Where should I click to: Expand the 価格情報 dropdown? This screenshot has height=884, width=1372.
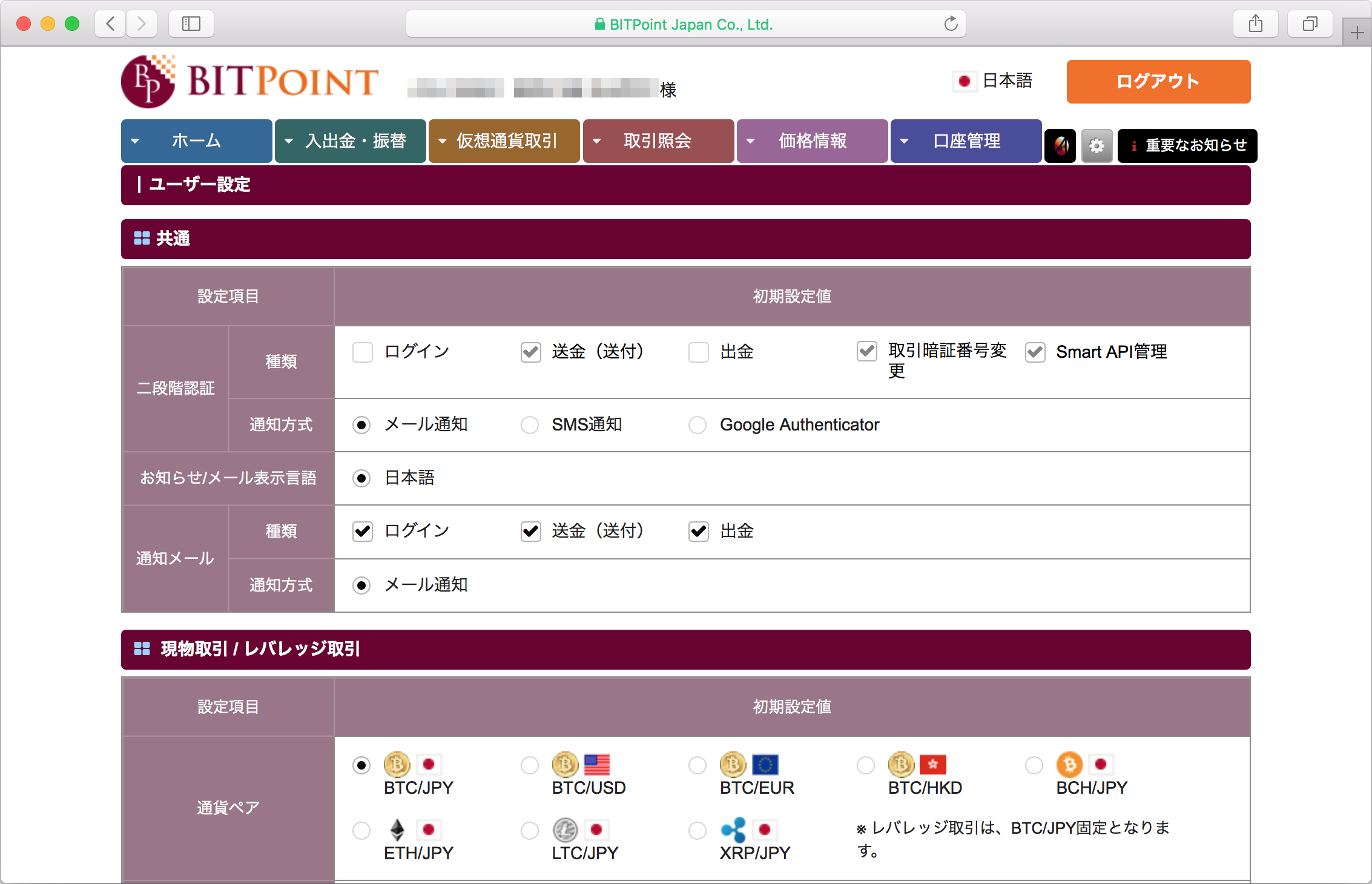point(812,141)
